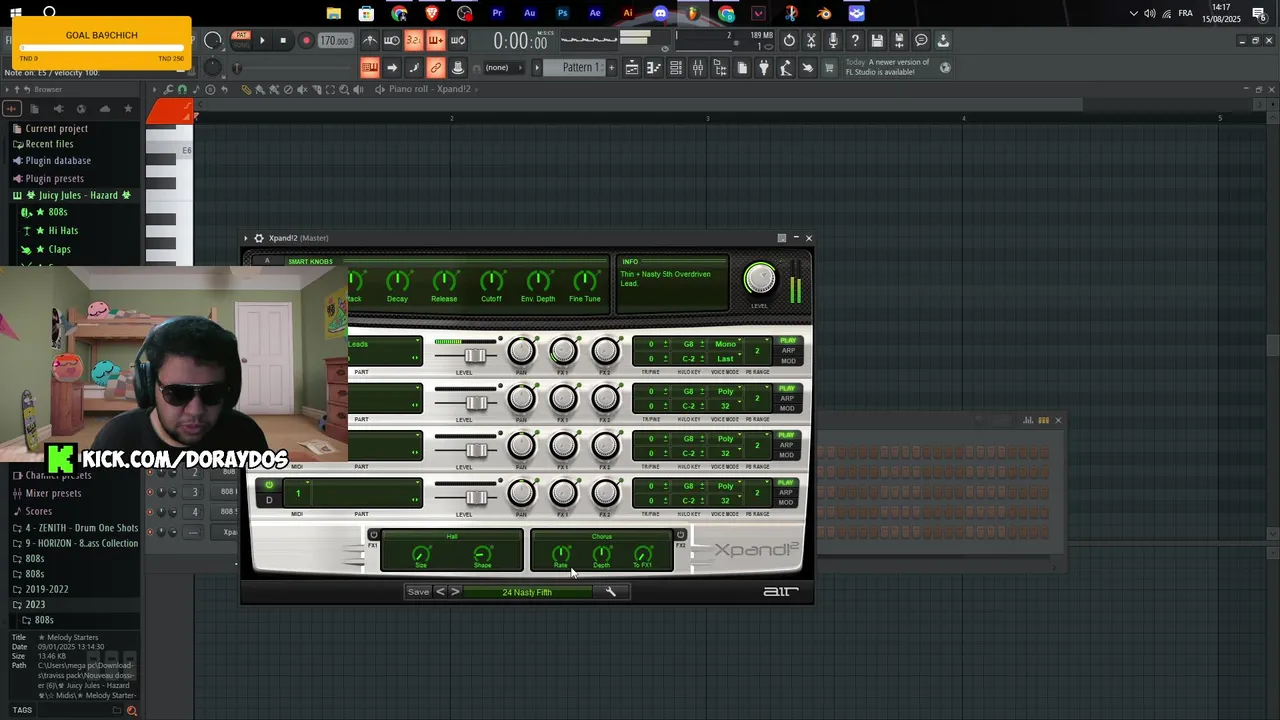1280x720 pixels.
Task: Toggle piano roll magnet snap icon
Action: click(182, 89)
